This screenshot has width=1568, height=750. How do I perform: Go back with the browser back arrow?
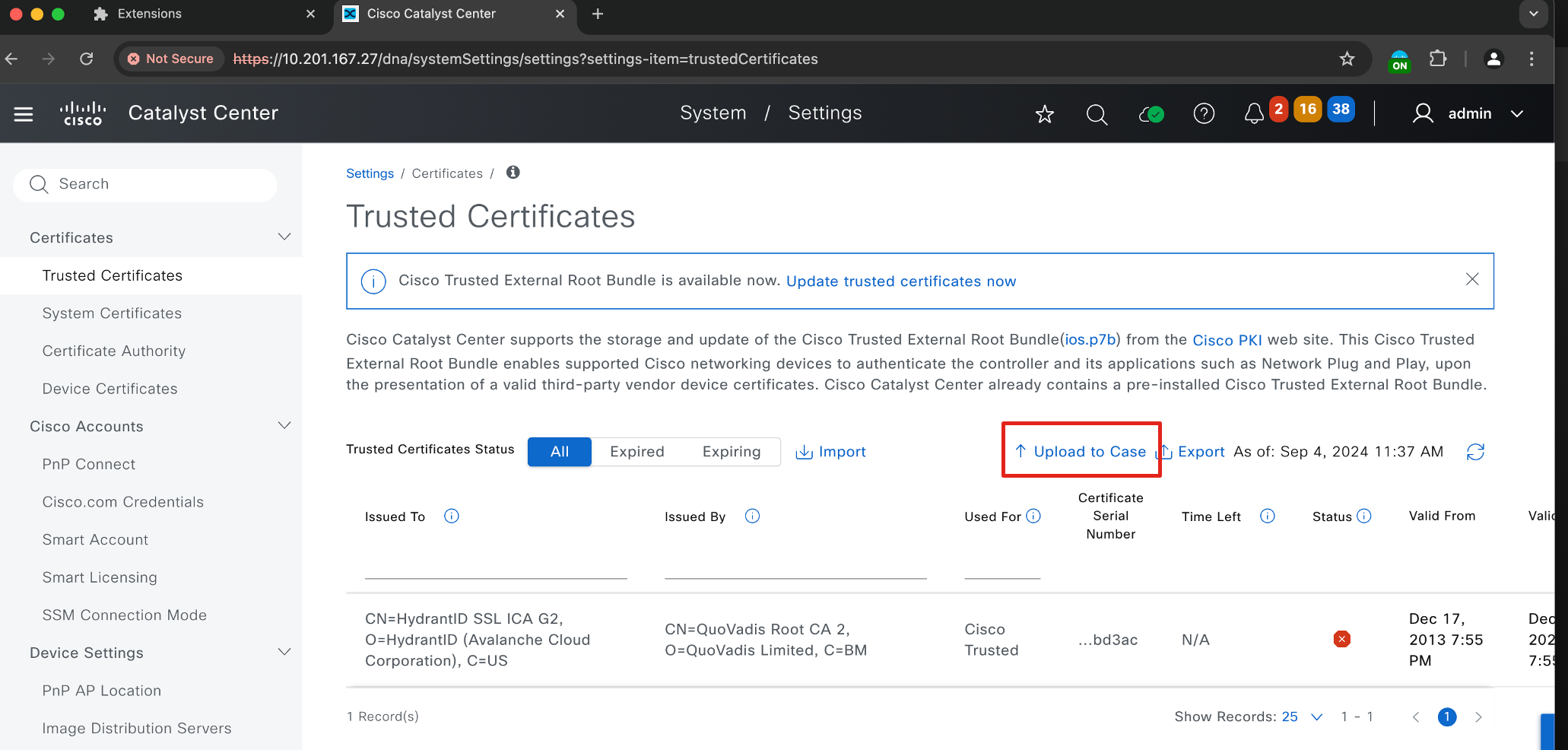click(x=11, y=59)
